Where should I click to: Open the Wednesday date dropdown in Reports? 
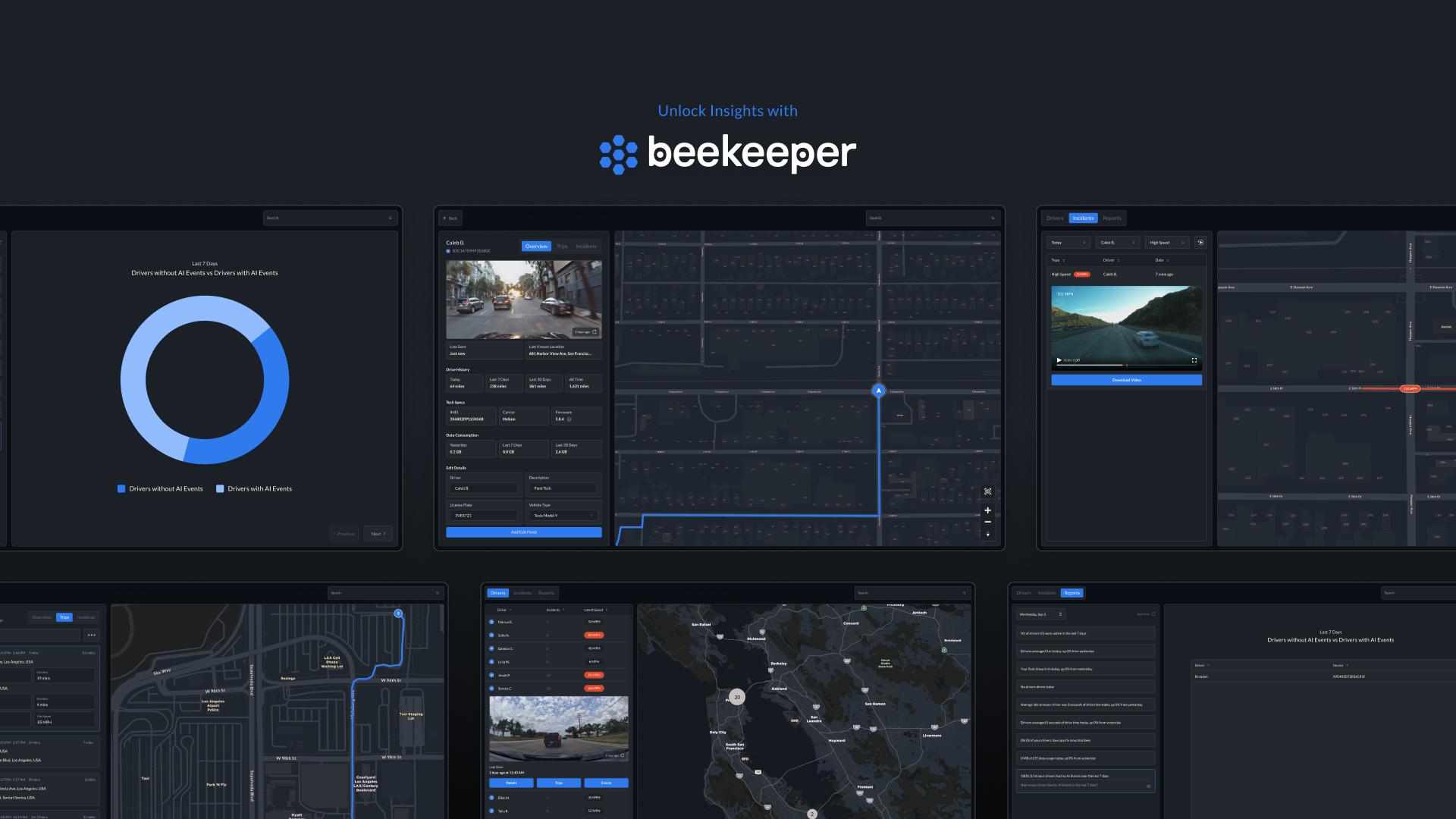tap(1041, 614)
